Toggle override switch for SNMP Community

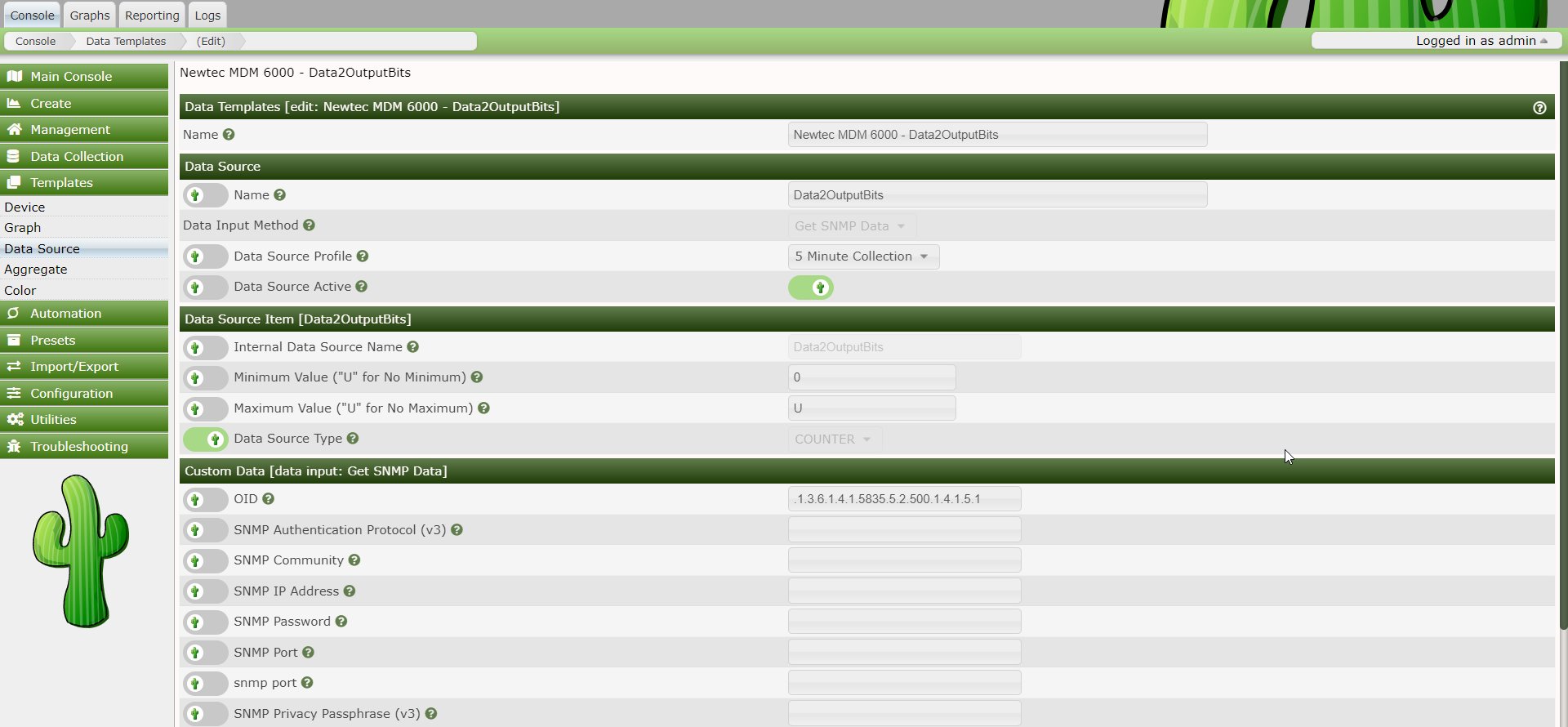pos(206,560)
